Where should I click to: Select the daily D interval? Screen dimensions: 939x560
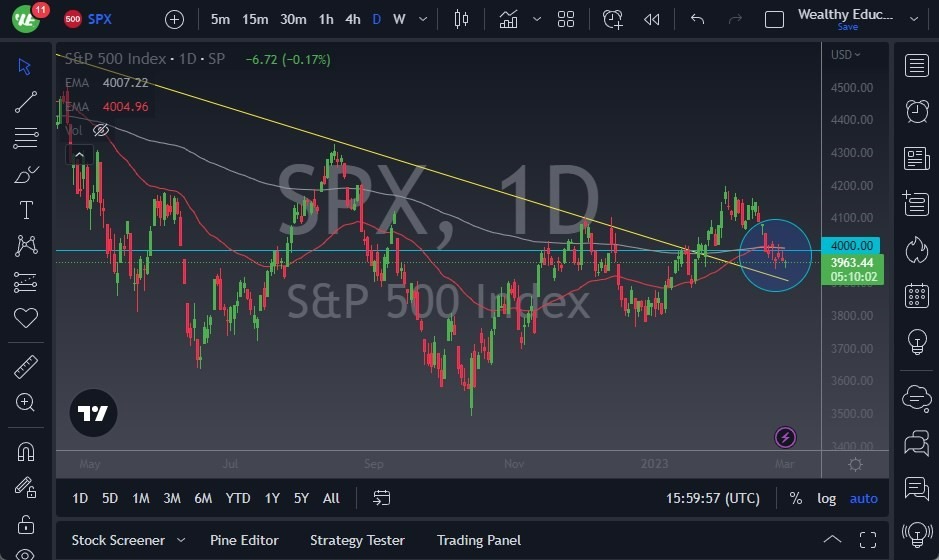[377, 19]
